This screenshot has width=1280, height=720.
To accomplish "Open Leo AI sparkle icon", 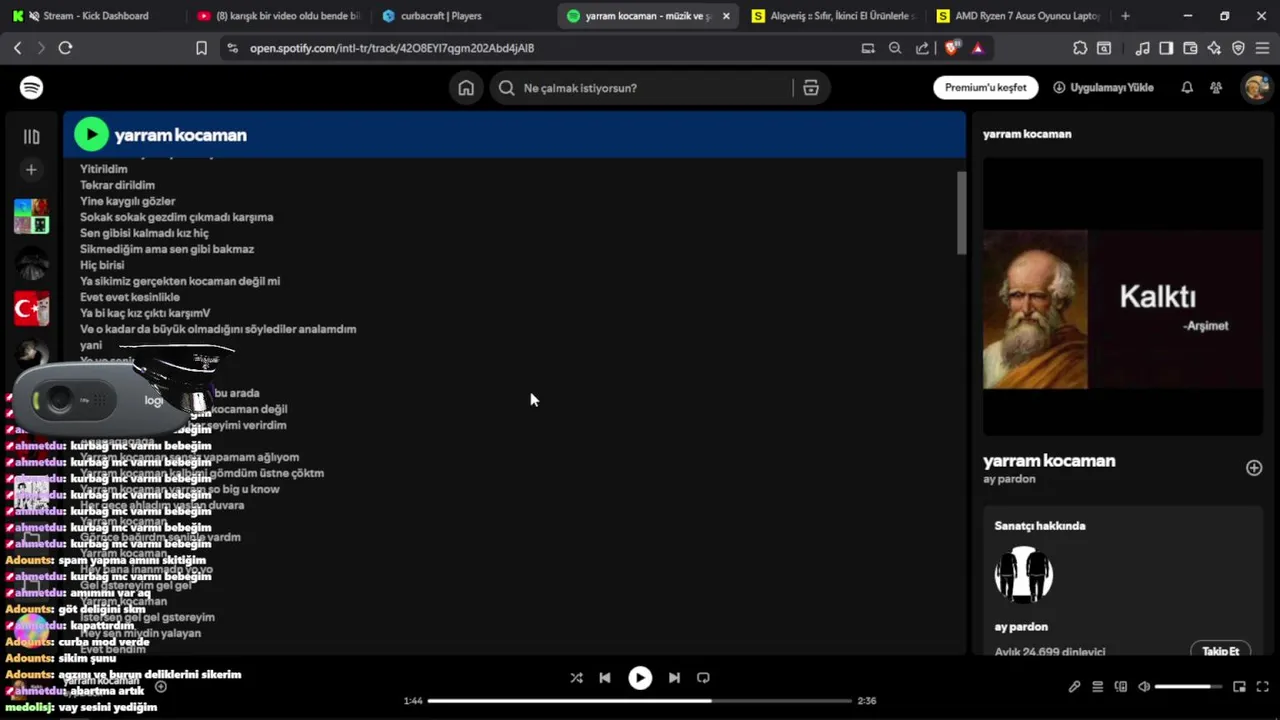I will (1214, 48).
